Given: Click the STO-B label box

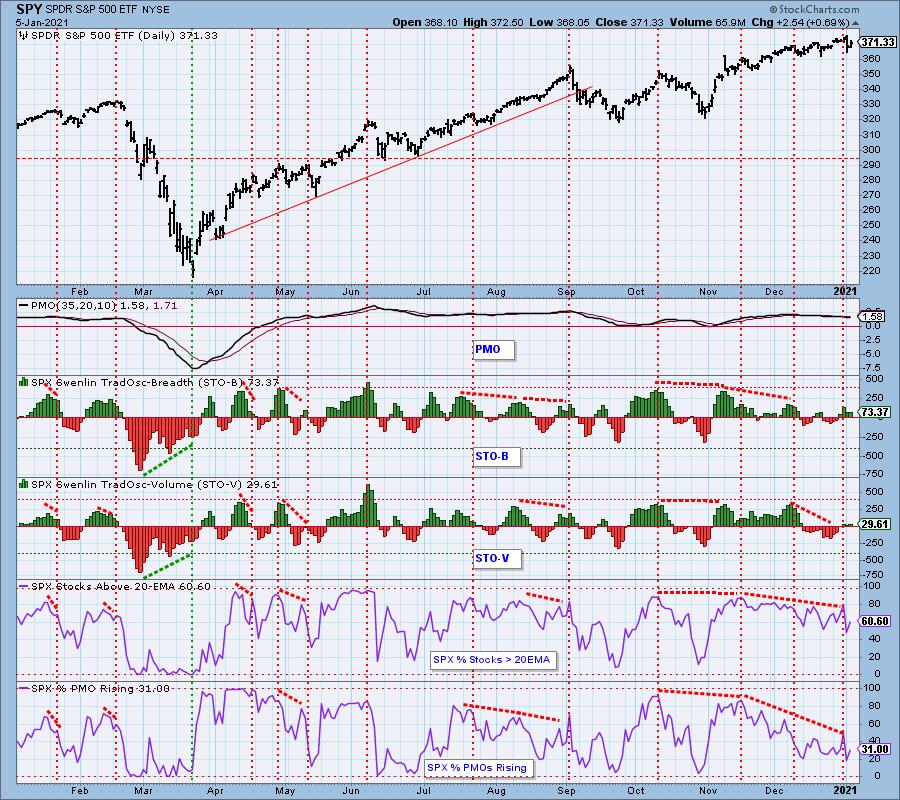Looking at the screenshot, I should pos(496,457).
